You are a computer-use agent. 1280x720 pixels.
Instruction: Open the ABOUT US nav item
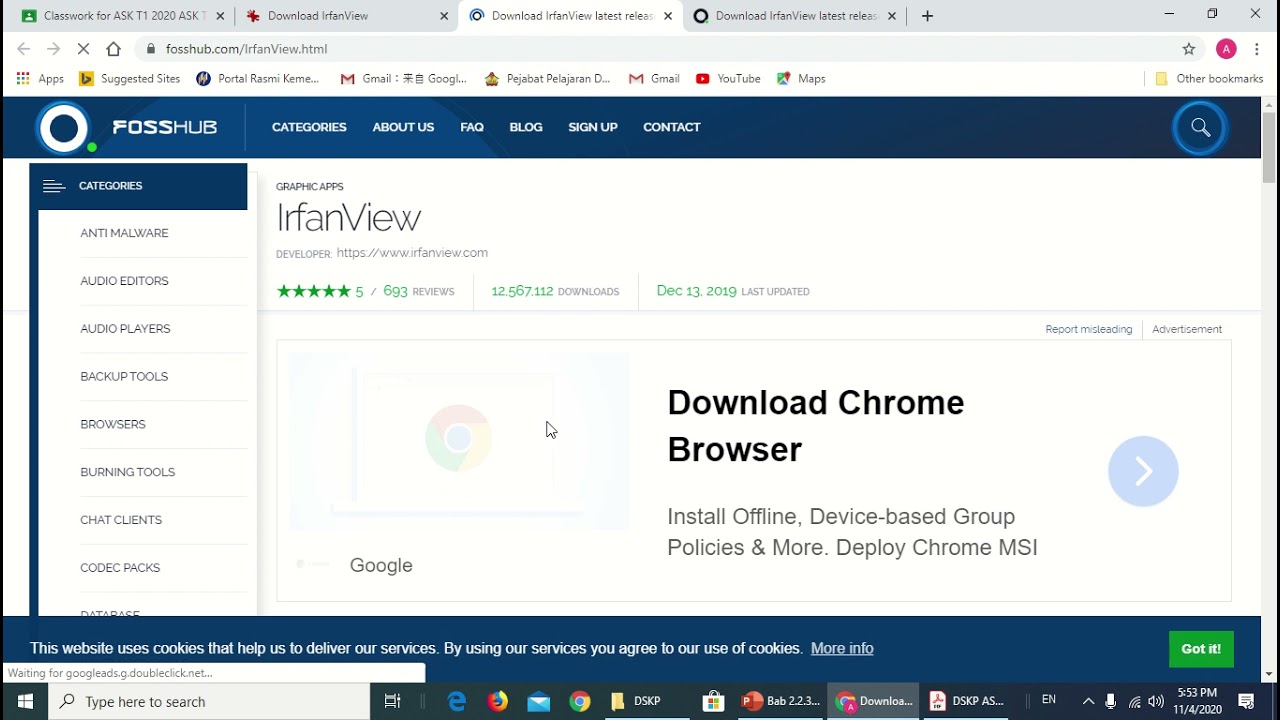(403, 127)
